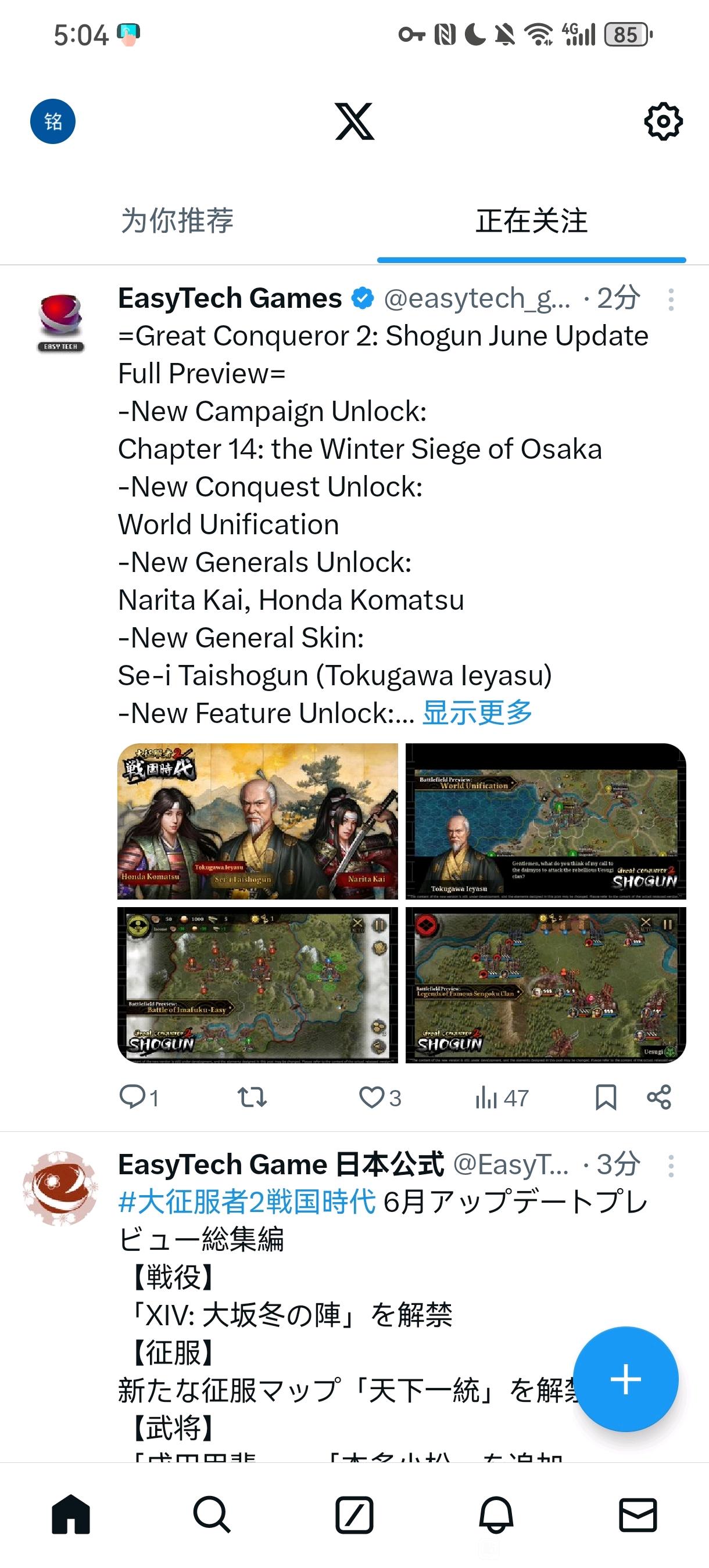This screenshot has height=1568, width=709.
Task: Tap the X logo at top
Action: [354, 121]
